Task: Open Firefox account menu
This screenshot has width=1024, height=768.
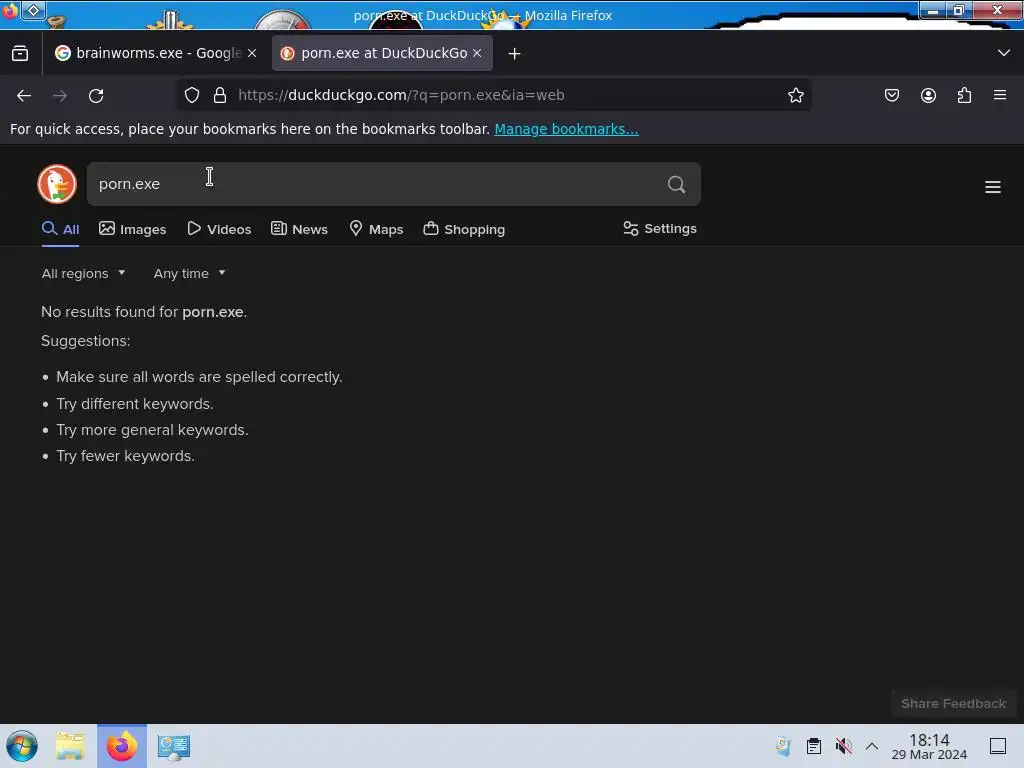Action: coord(928,95)
